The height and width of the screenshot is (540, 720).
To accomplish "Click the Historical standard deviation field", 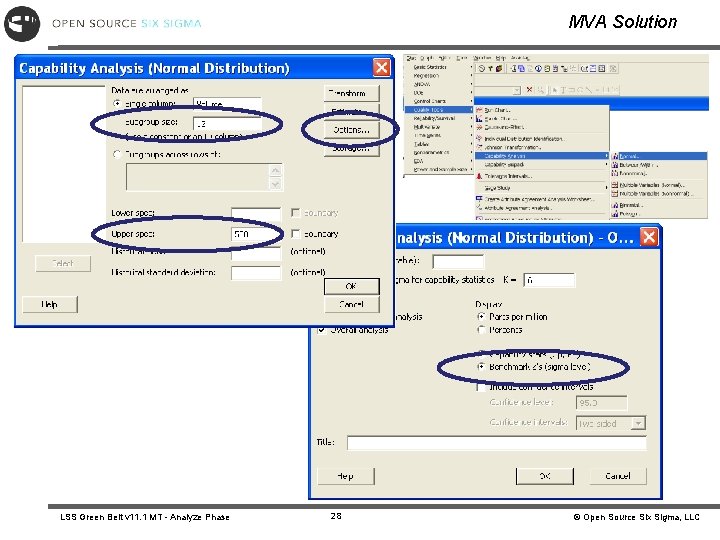I will tap(256, 272).
